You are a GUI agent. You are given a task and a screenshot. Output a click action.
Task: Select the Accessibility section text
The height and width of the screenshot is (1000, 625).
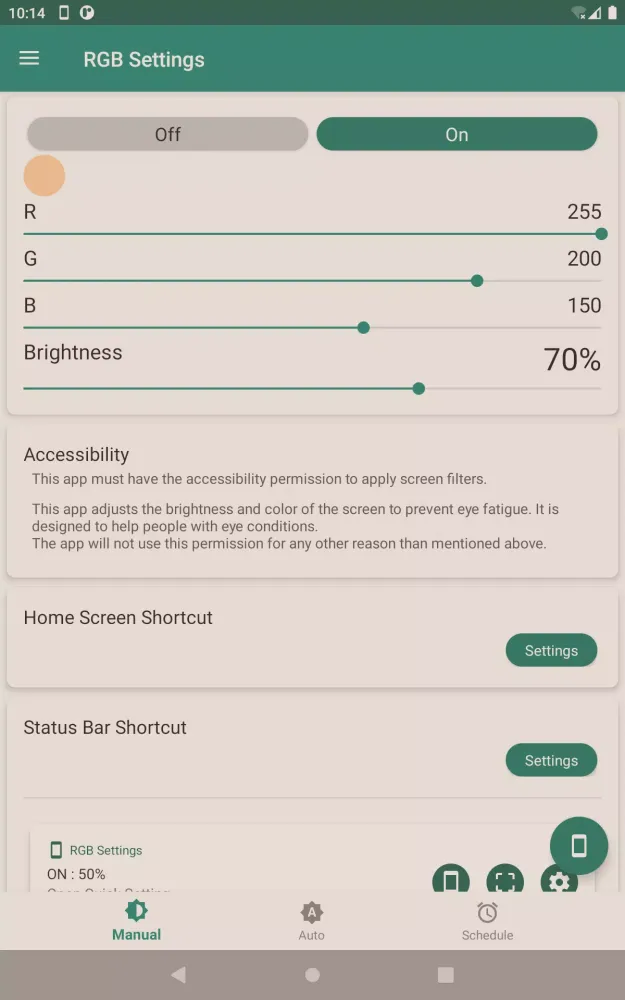coord(76,454)
